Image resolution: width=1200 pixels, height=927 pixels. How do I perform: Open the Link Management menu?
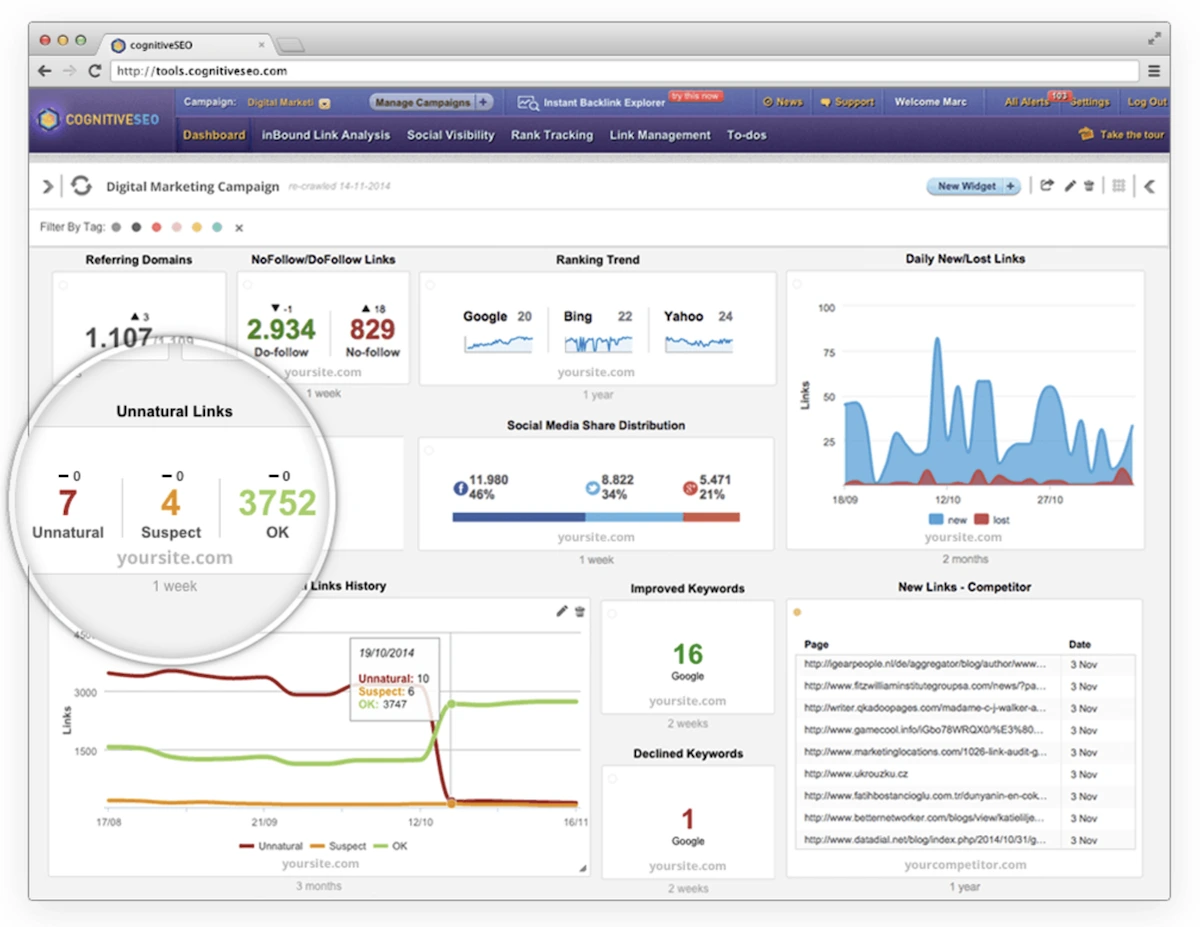coord(659,134)
